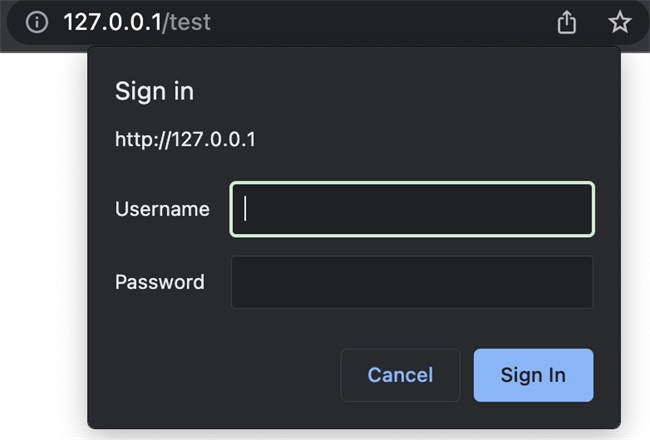The height and width of the screenshot is (441, 650).
Task: Focus the Password input field
Action: point(412,282)
